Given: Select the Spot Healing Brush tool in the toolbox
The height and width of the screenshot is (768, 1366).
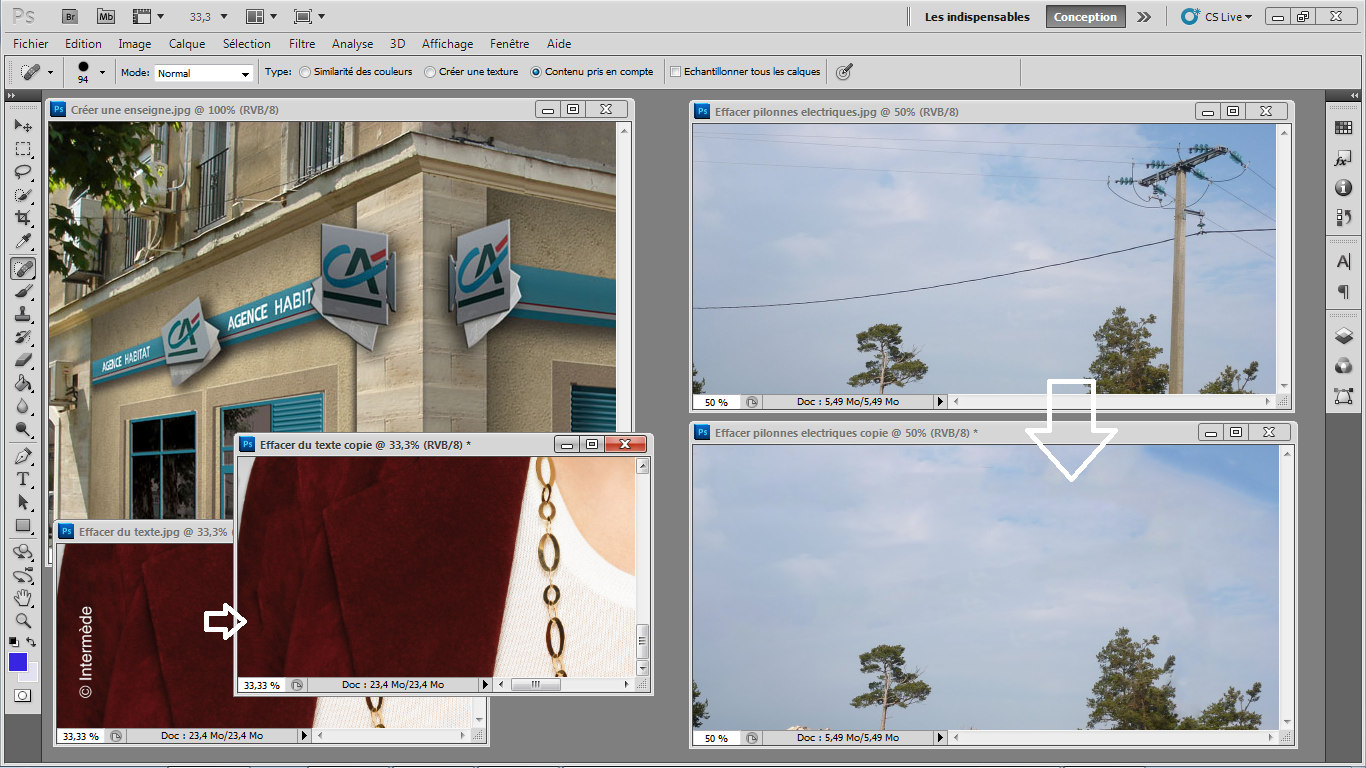Looking at the screenshot, I should (23, 268).
